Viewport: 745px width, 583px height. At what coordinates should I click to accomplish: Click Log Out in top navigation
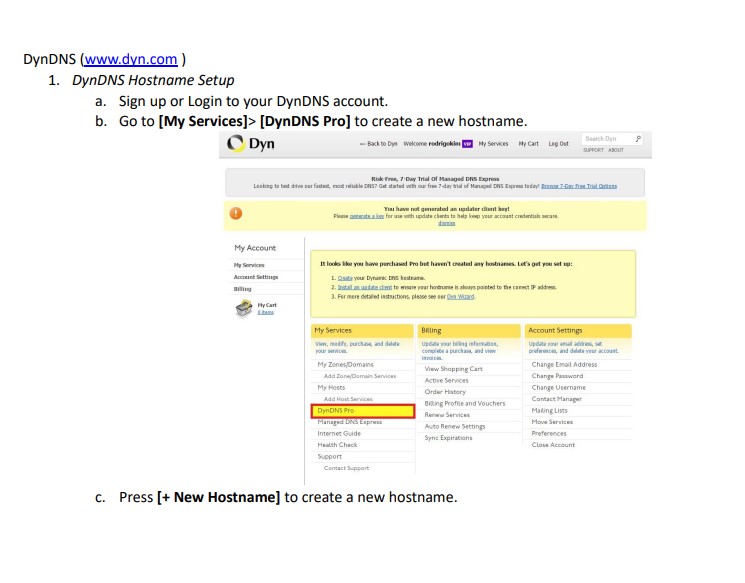(x=558, y=143)
